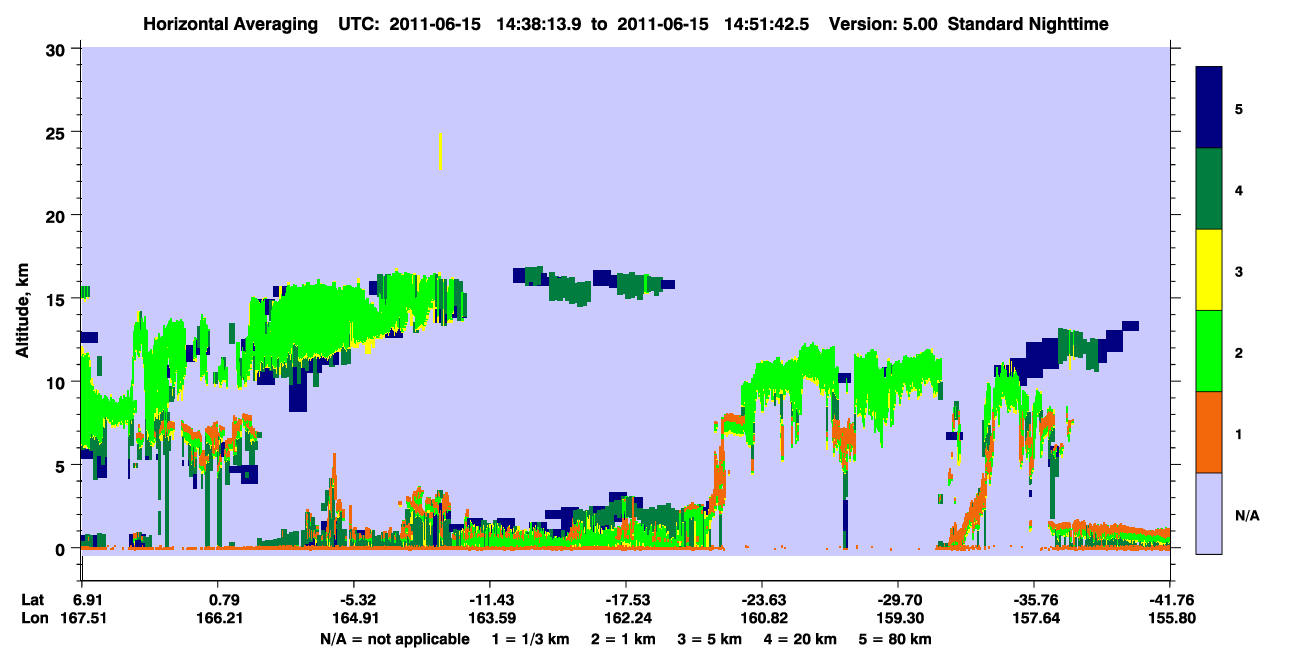This screenshot has height=667, width=1300.
Task: Click the dark green color bar segment labeled 4
Action: 1209,189
